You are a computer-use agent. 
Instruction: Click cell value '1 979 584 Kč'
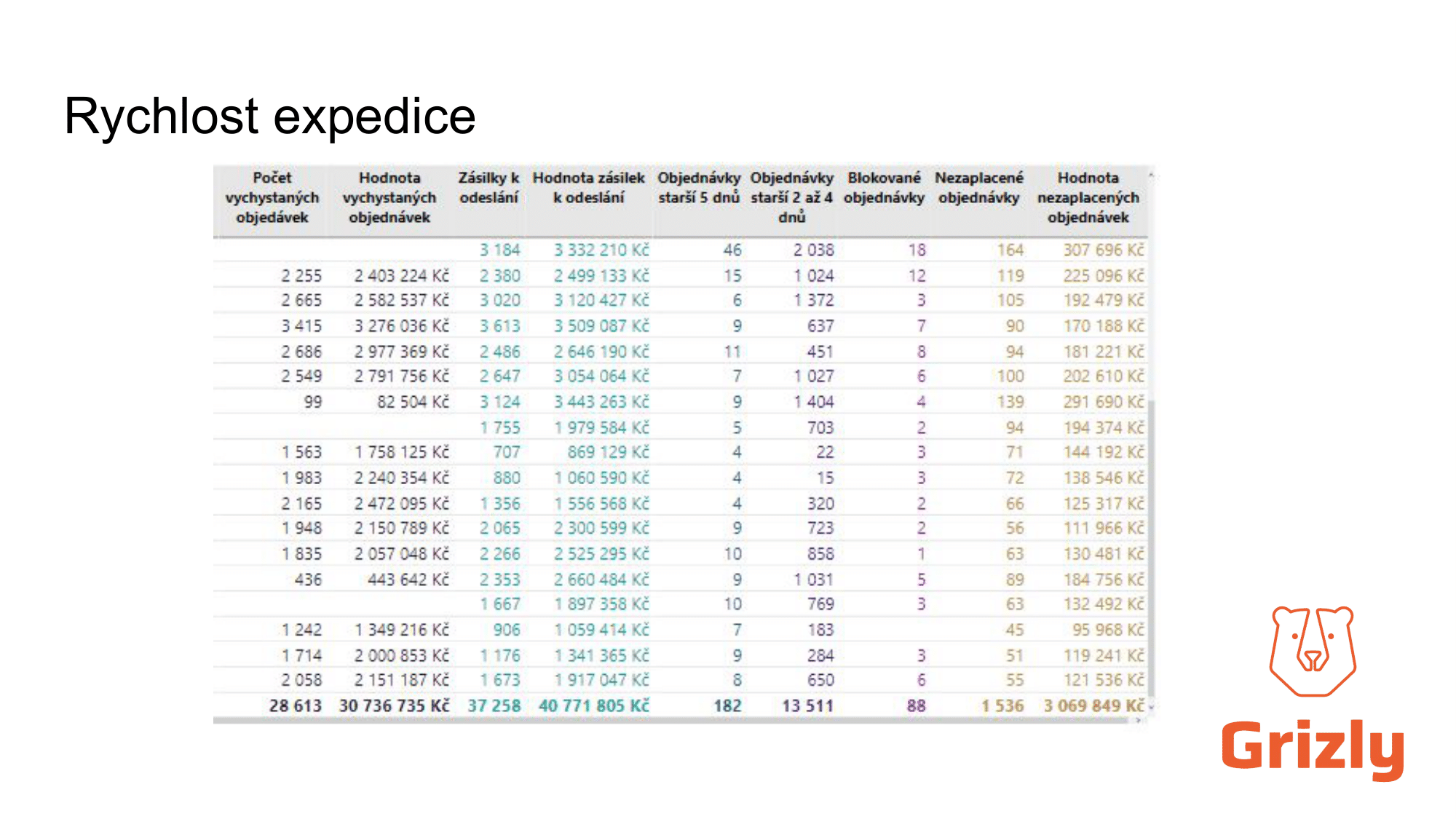601,428
